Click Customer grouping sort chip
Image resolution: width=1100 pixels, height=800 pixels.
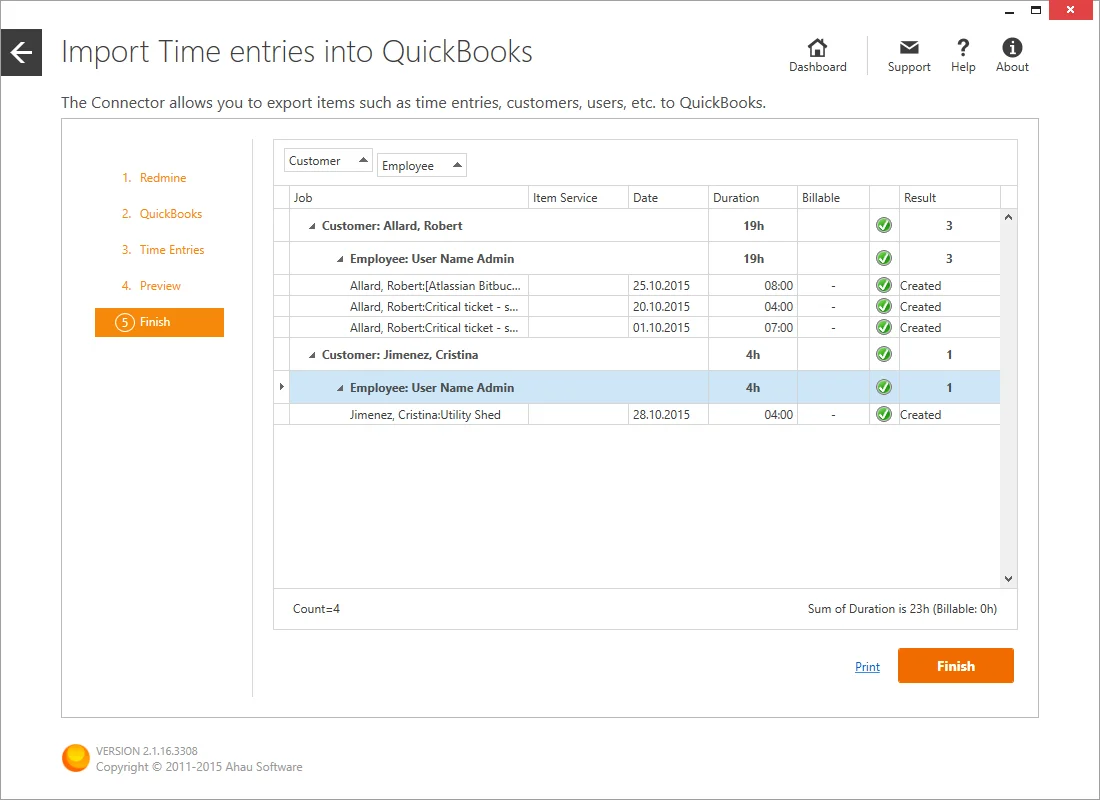(x=328, y=161)
